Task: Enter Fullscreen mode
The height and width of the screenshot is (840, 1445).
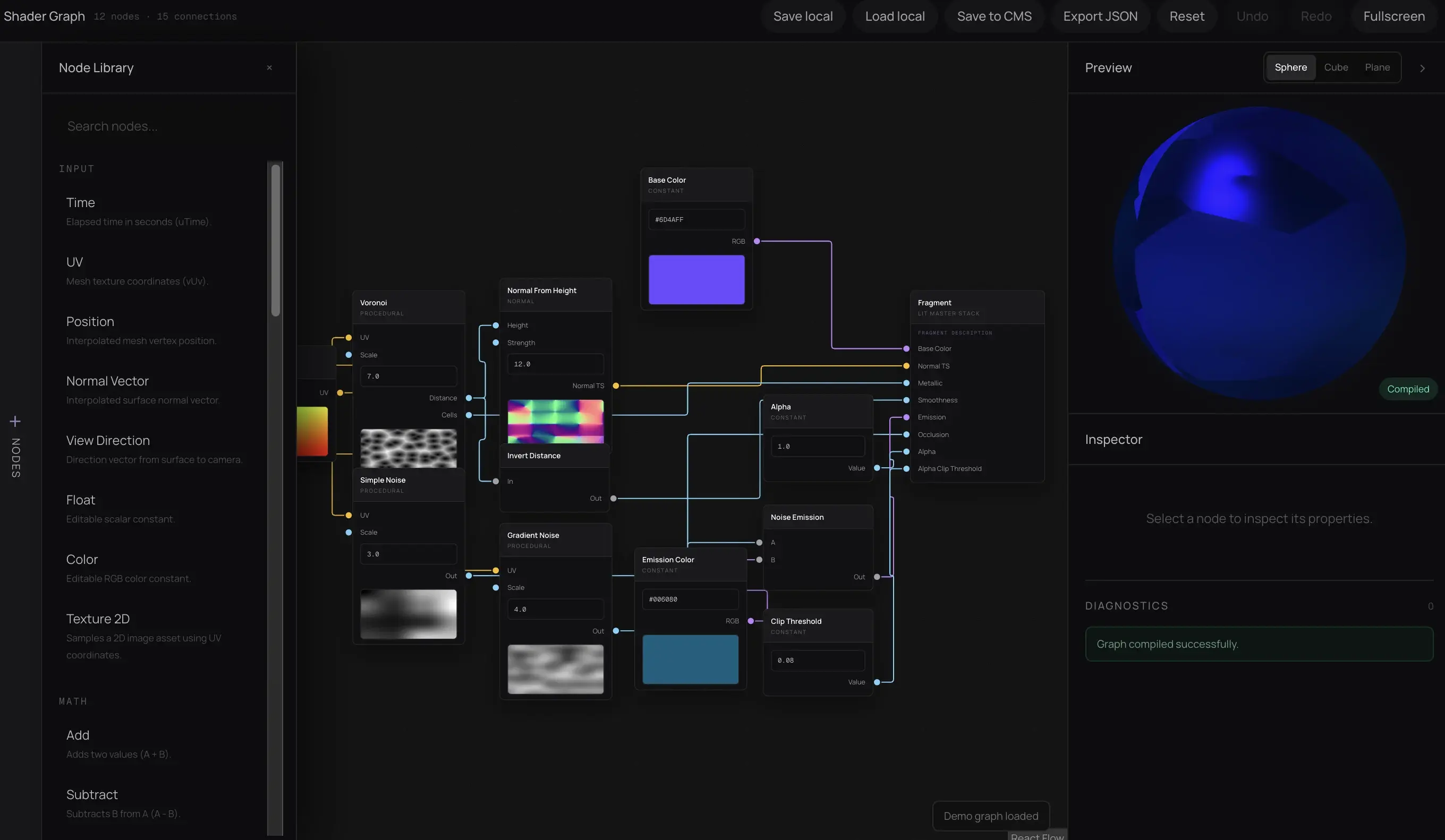Action: [x=1394, y=16]
